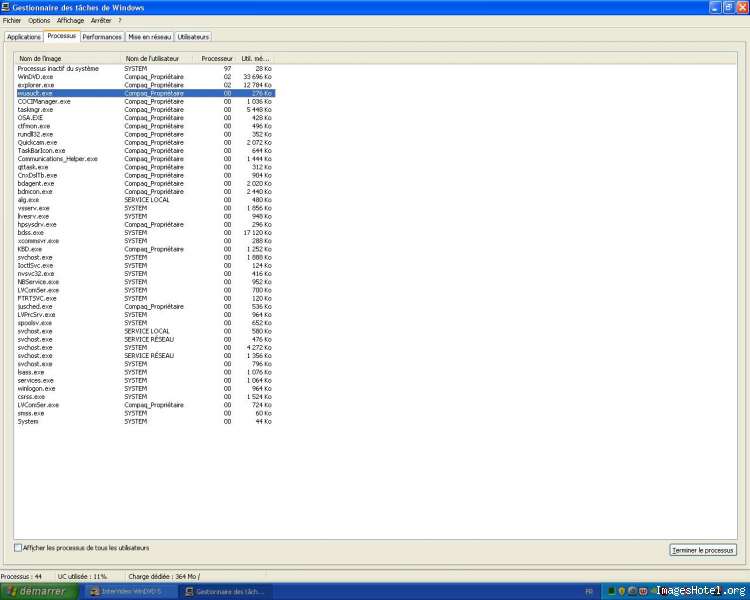Sort by Util. mé... memory column
Viewport: 750px width, 600px height.
pyautogui.click(x=255, y=58)
